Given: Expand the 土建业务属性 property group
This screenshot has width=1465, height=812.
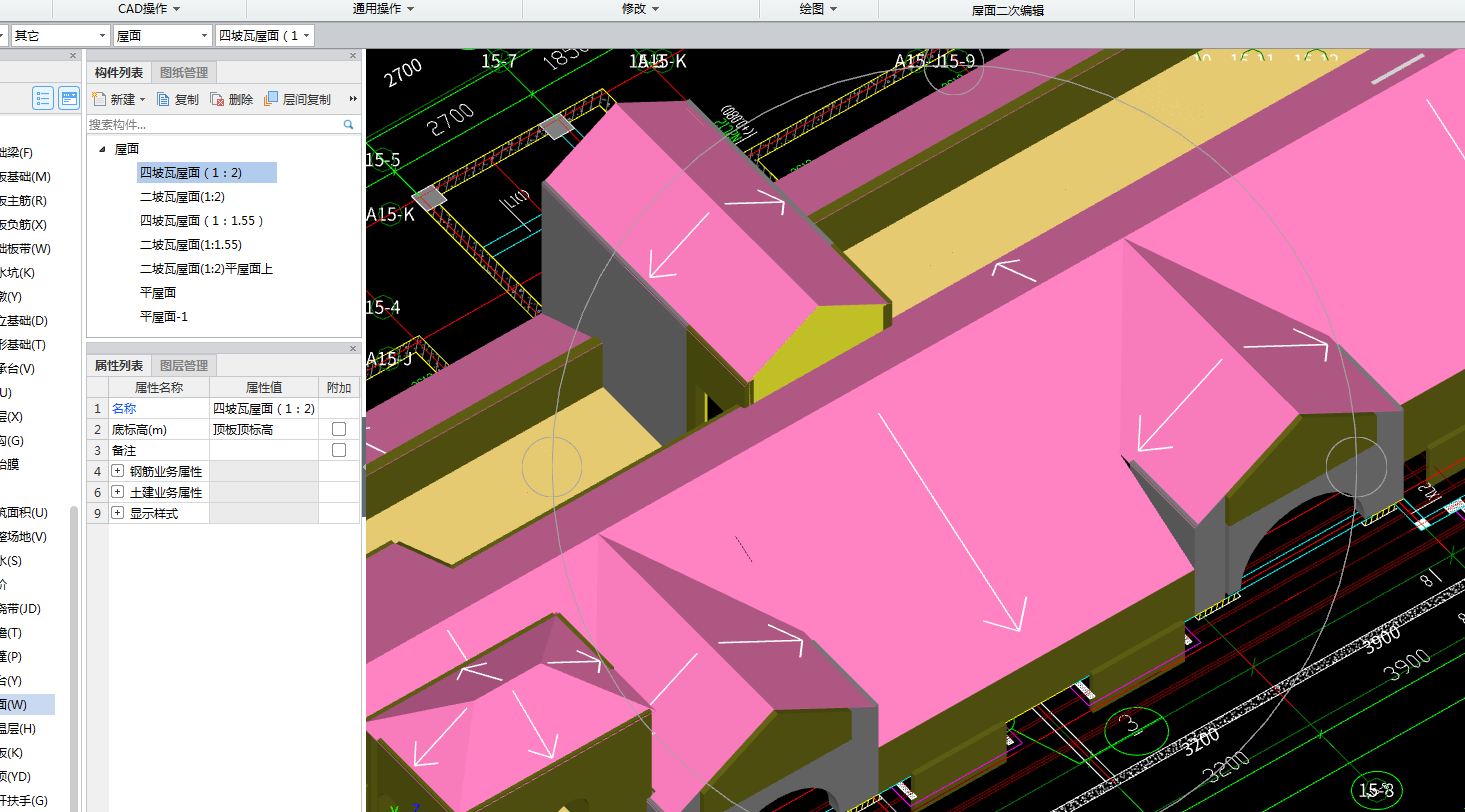Looking at the screenshot, I should point(117,492).
